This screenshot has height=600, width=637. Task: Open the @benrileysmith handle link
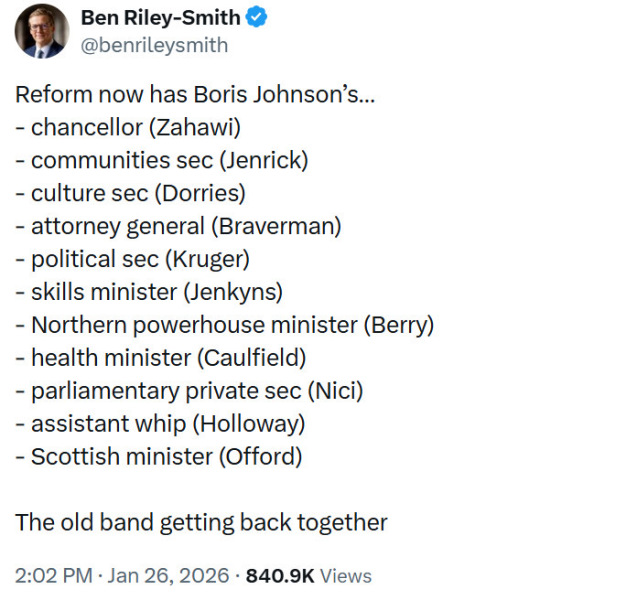tap(153, 45)
